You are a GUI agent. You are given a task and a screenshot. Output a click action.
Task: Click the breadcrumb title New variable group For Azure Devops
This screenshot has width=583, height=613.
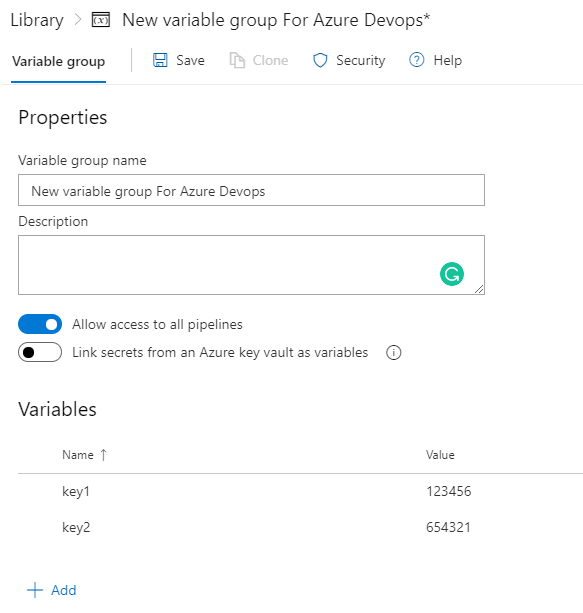[x=276, y=20]
